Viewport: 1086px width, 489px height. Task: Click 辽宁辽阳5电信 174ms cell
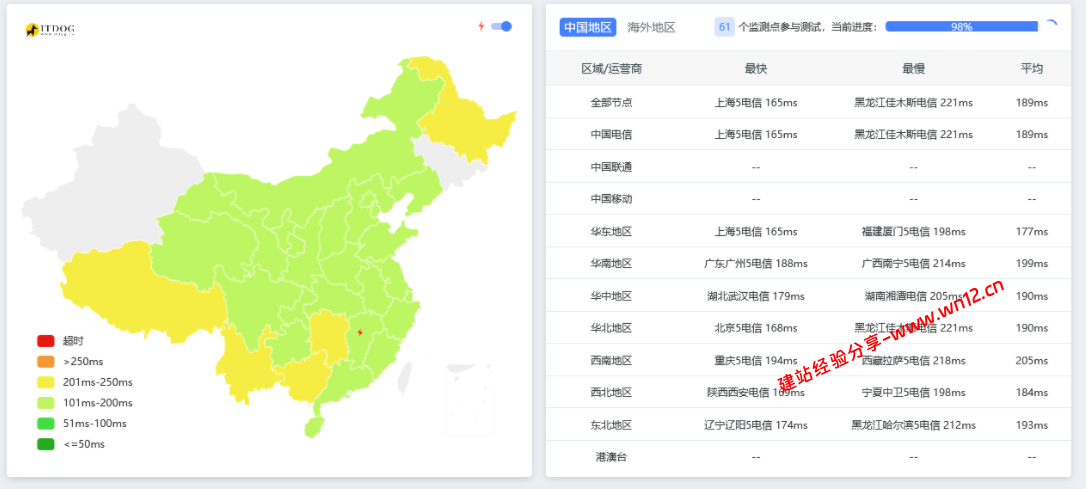756,425
